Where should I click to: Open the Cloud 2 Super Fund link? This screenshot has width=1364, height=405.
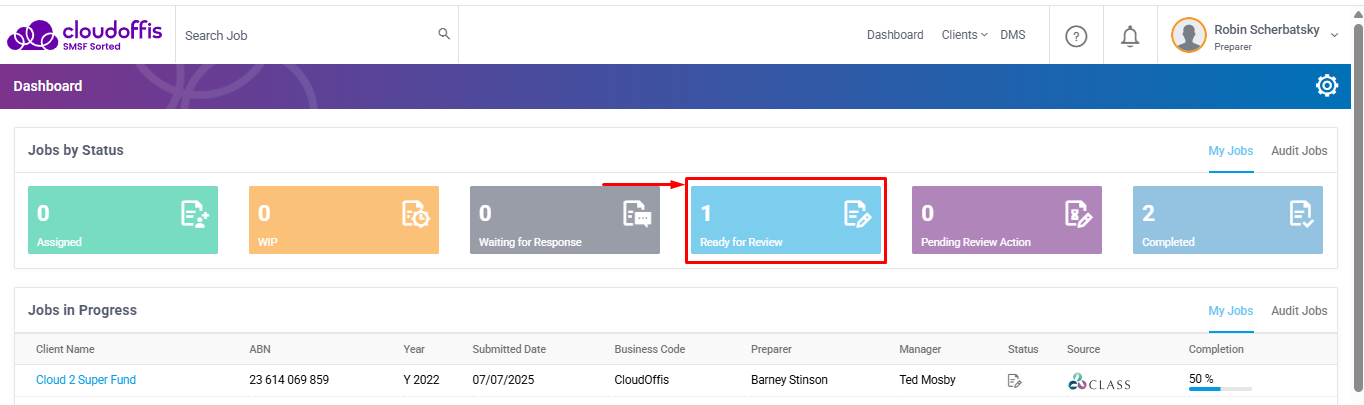point(86,380)
